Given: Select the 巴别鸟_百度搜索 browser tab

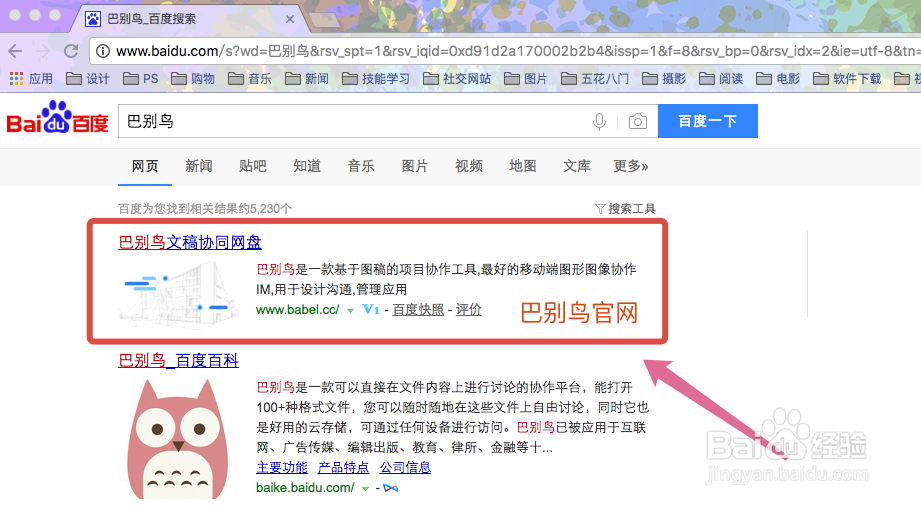Looking at the screenshot, I should click(x=188, y=19).
